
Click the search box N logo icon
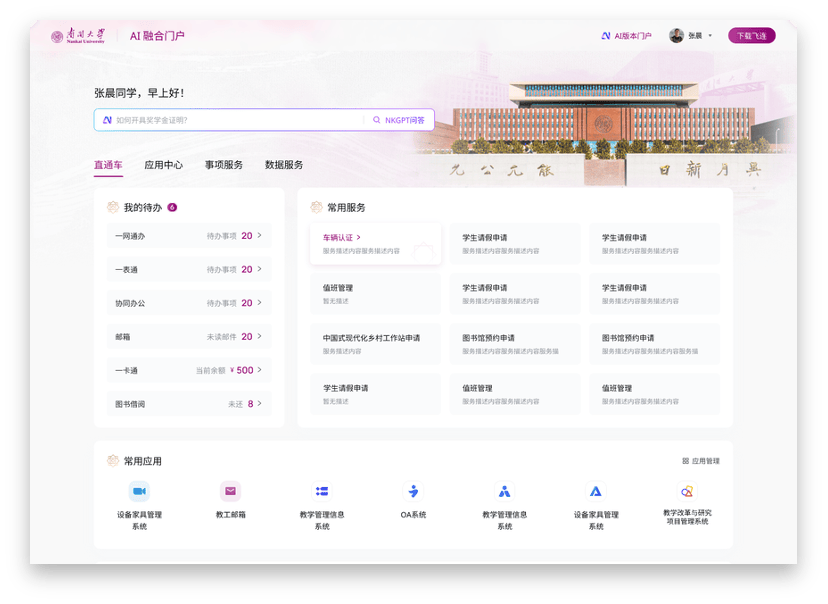(x=107, y=120)
